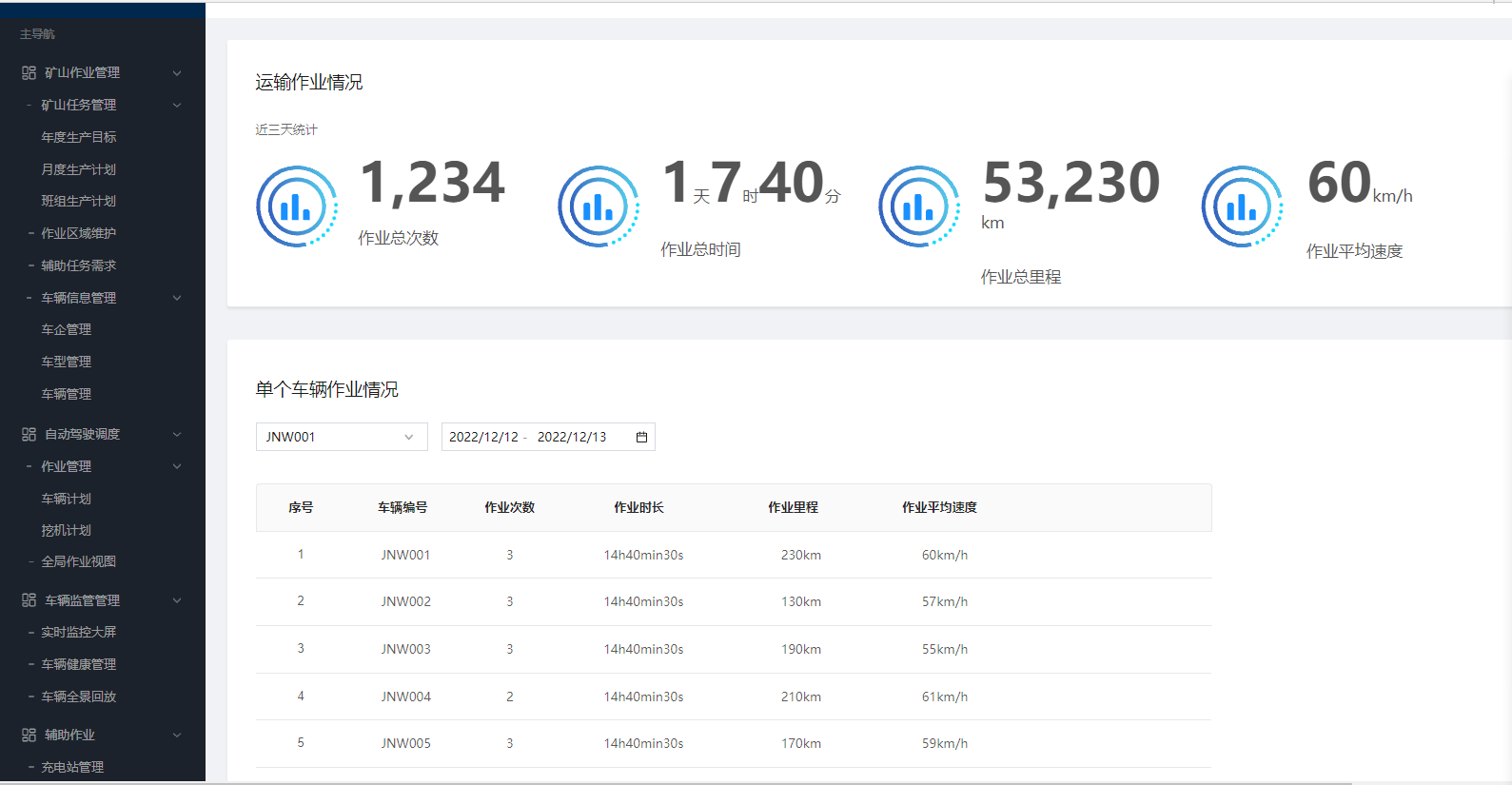Click the 55km/h speed cell
1512x785 pixels.
945,649
